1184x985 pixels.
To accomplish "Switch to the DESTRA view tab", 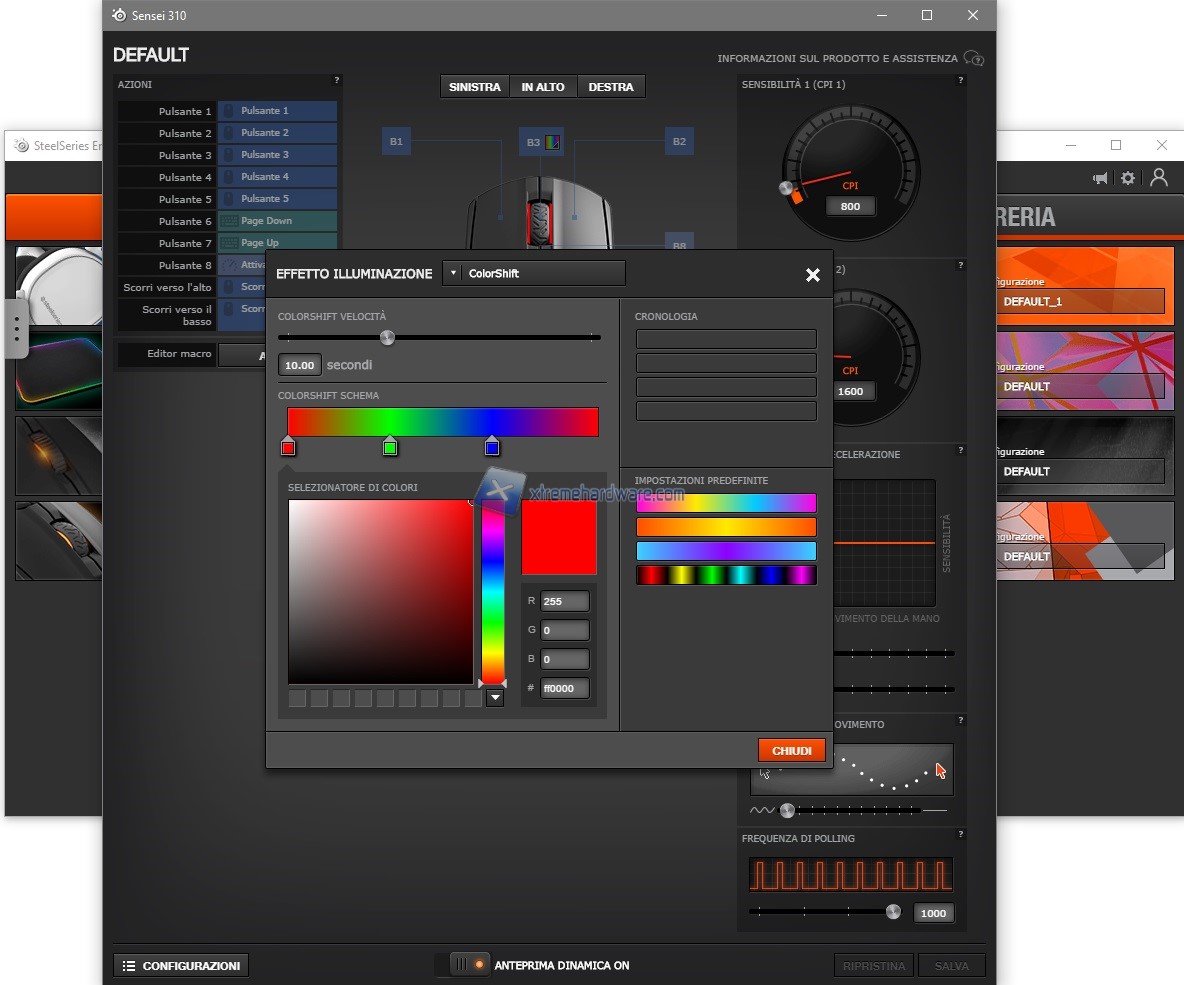I will (x=610, y=87).
